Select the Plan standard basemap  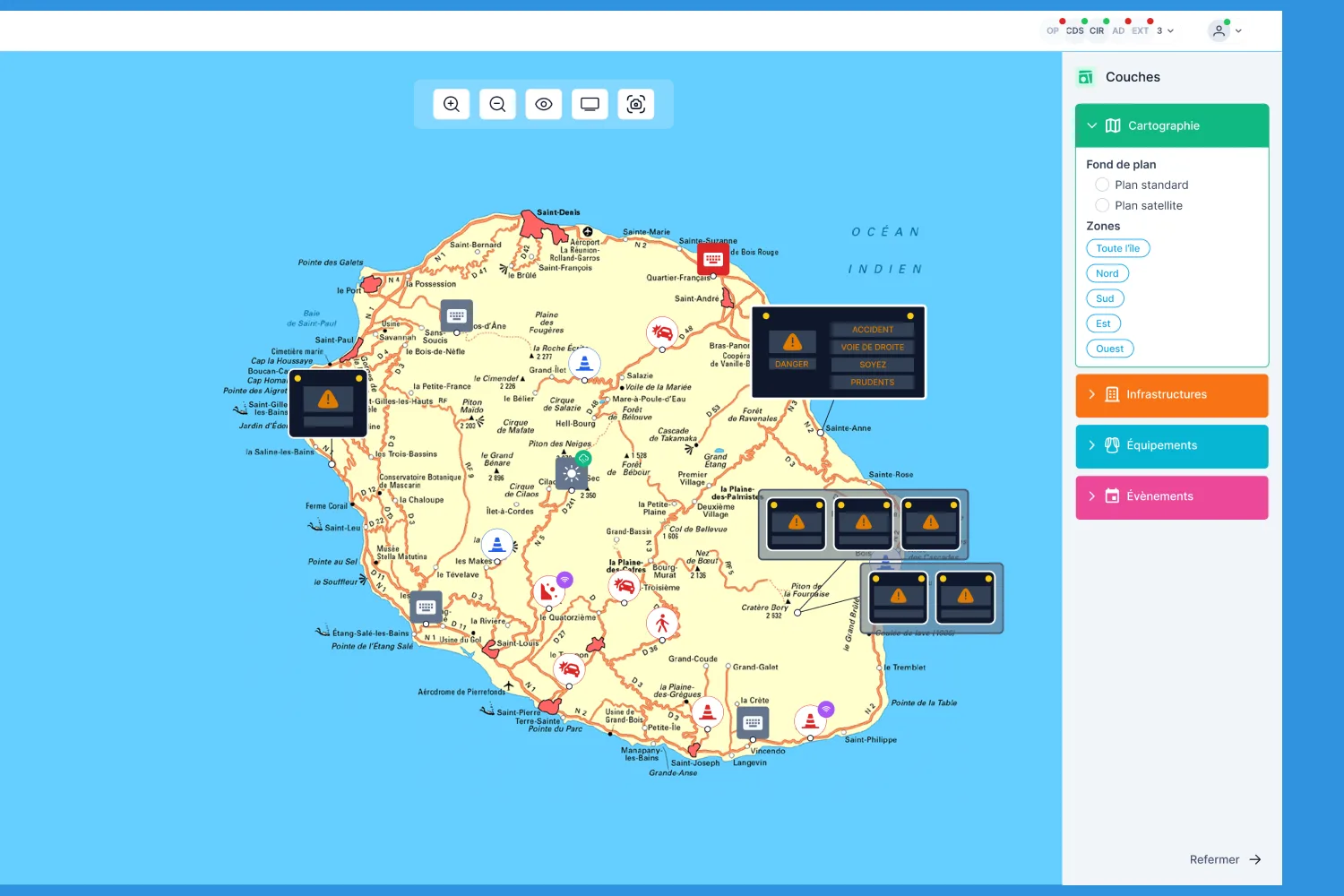tap(1102, 185)
